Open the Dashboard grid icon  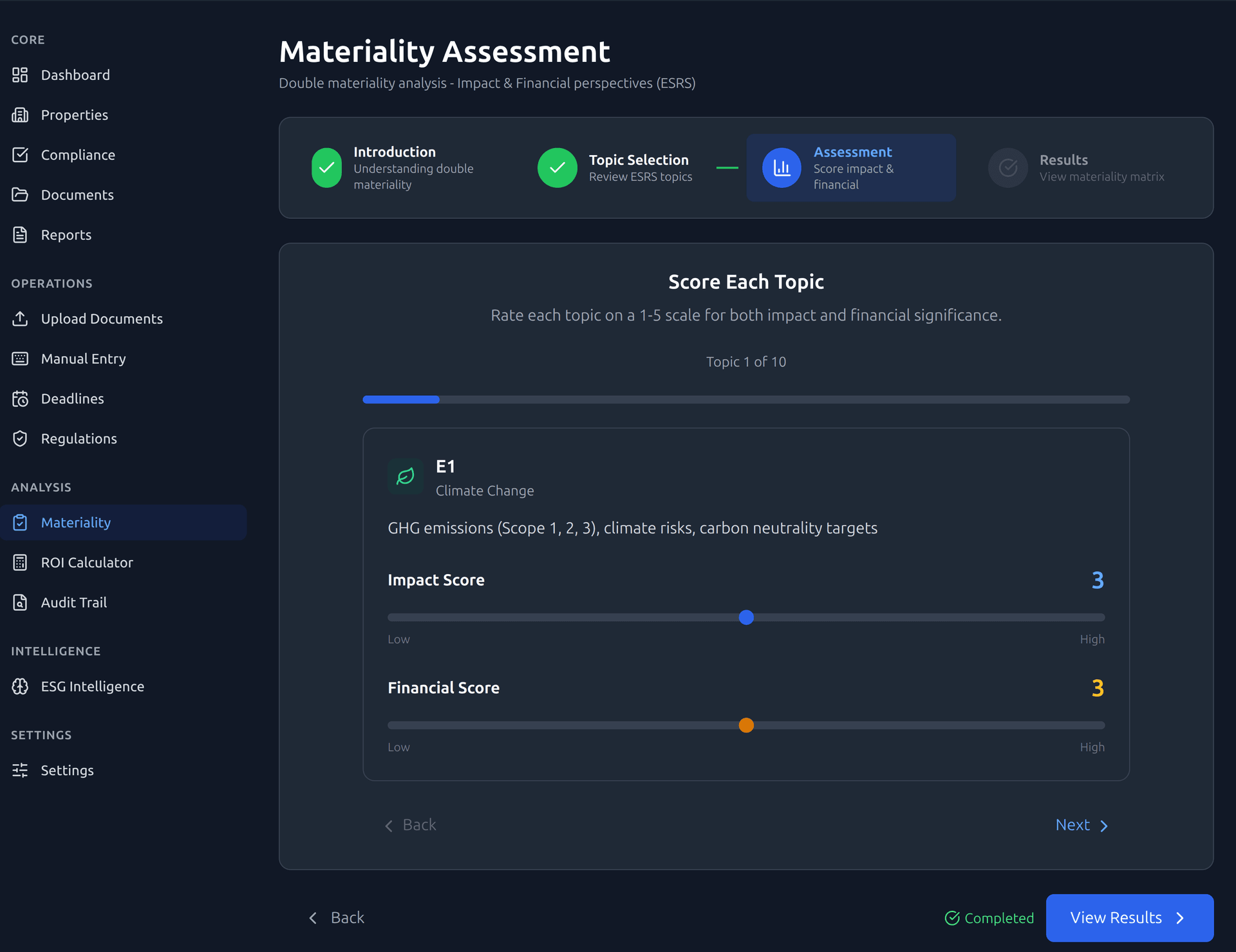coord(20,75)
